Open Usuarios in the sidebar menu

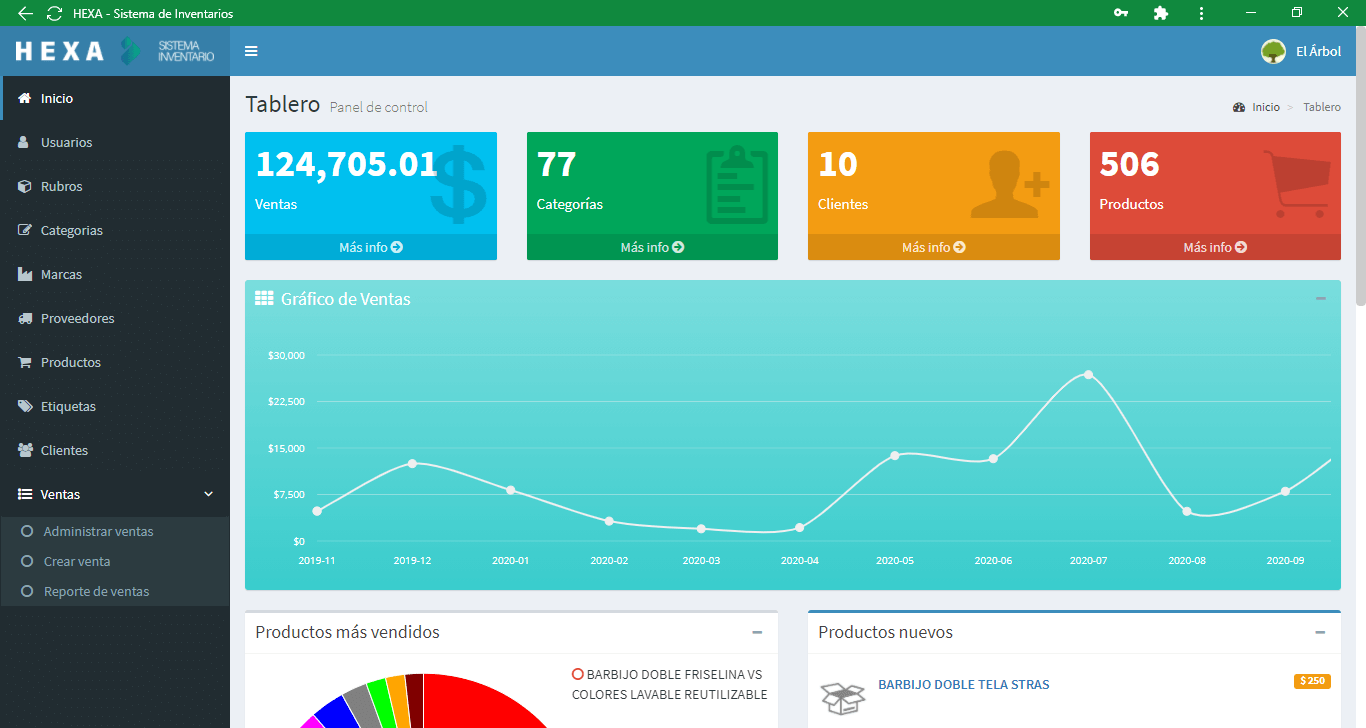66,143
